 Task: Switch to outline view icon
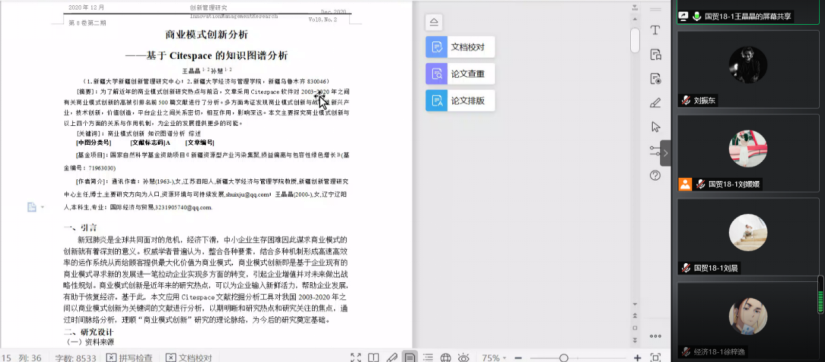tap(428, 358)
